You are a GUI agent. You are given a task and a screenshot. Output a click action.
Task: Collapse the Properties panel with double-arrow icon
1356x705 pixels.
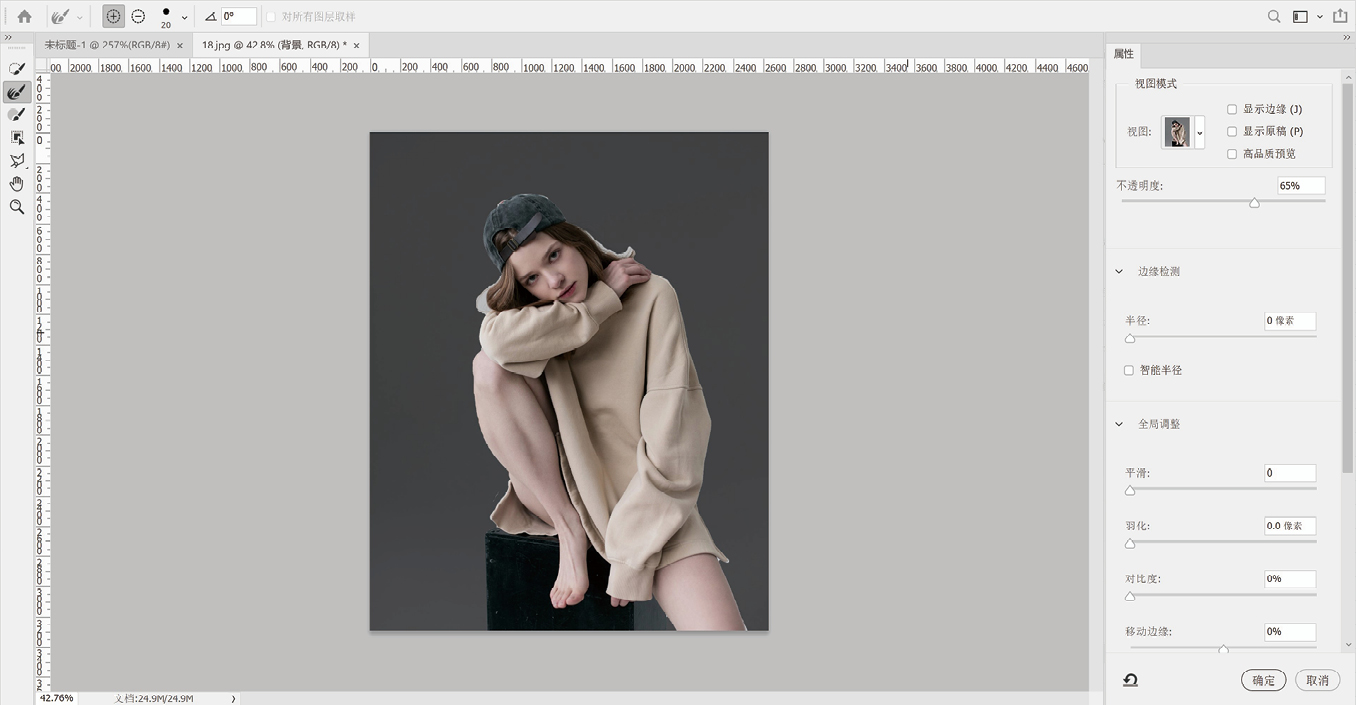coord(1347,38)
